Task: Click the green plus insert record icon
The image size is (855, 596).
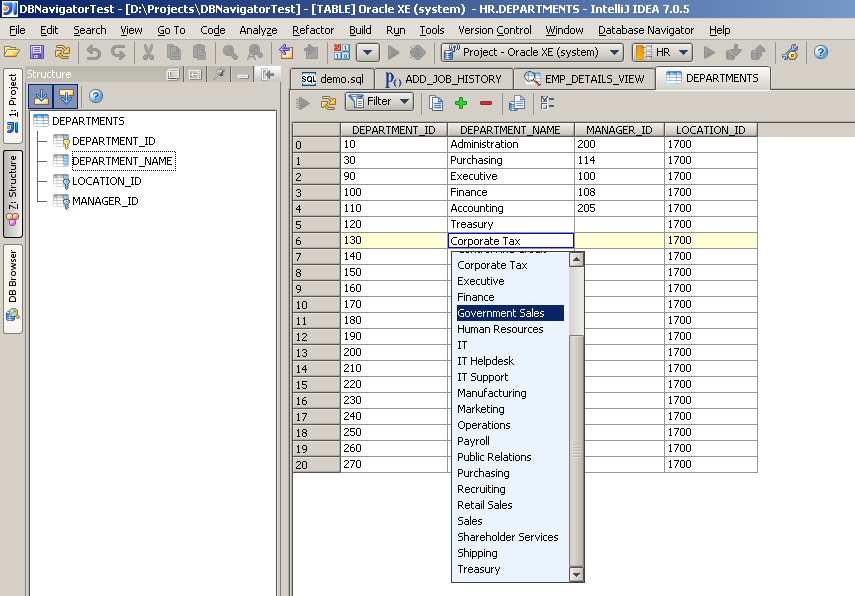Action: (x=461, y=103)
